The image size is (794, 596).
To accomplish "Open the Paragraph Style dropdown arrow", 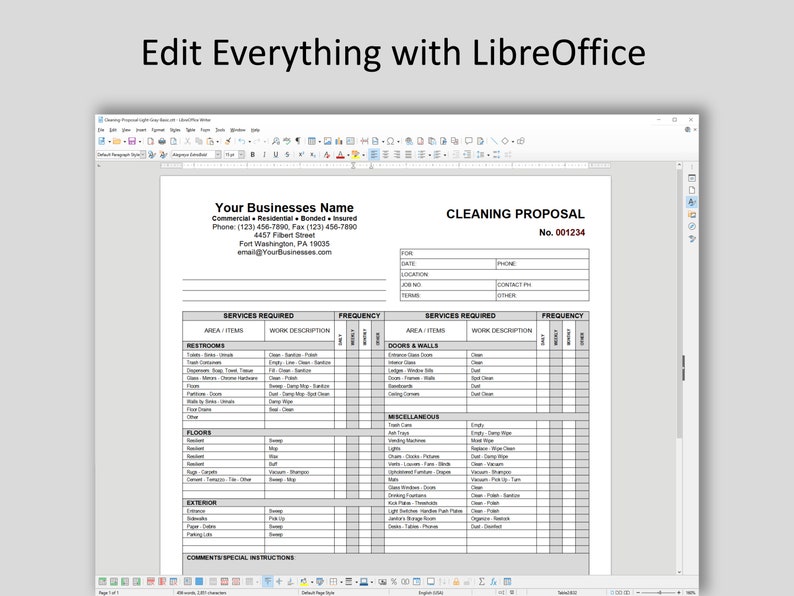I will pos(143,154).
